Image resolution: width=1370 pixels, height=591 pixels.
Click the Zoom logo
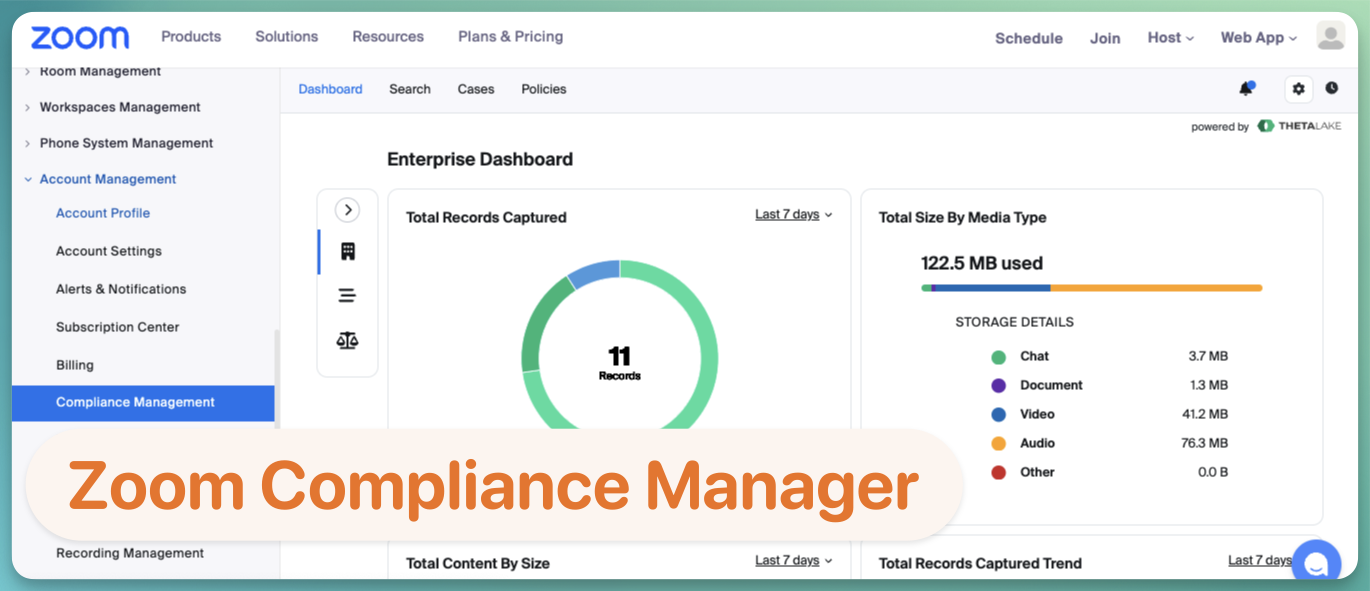pyautogui.click(x=80, y=38)
